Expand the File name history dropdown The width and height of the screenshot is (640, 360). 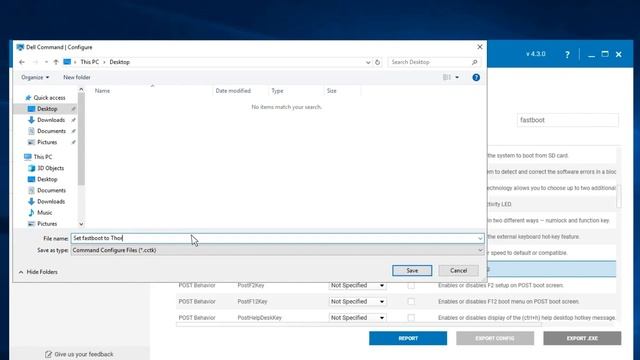pos(480,238)
